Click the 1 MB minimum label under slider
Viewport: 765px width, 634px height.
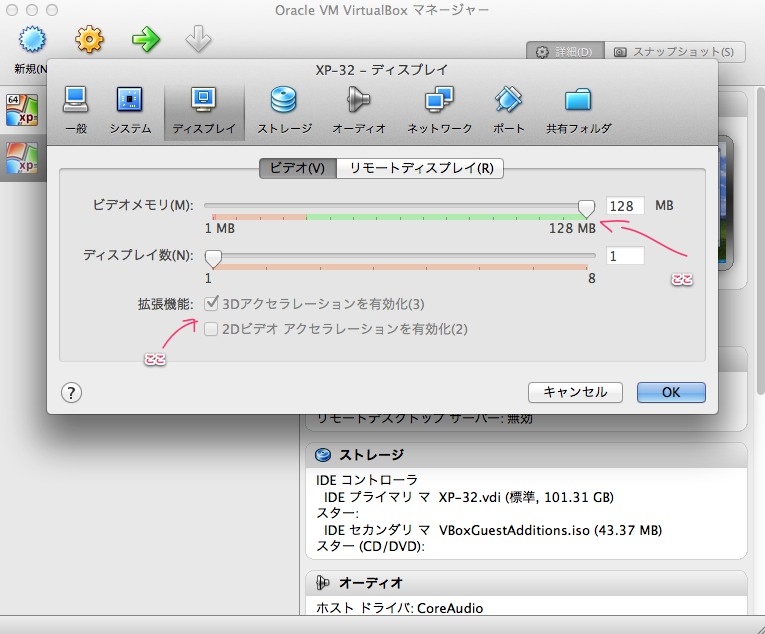click(220, 228)
